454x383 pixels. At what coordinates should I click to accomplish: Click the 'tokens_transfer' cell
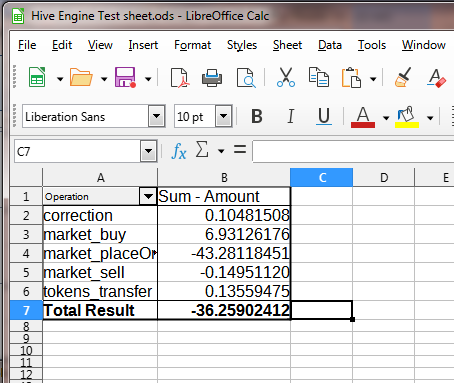(100, 291)
